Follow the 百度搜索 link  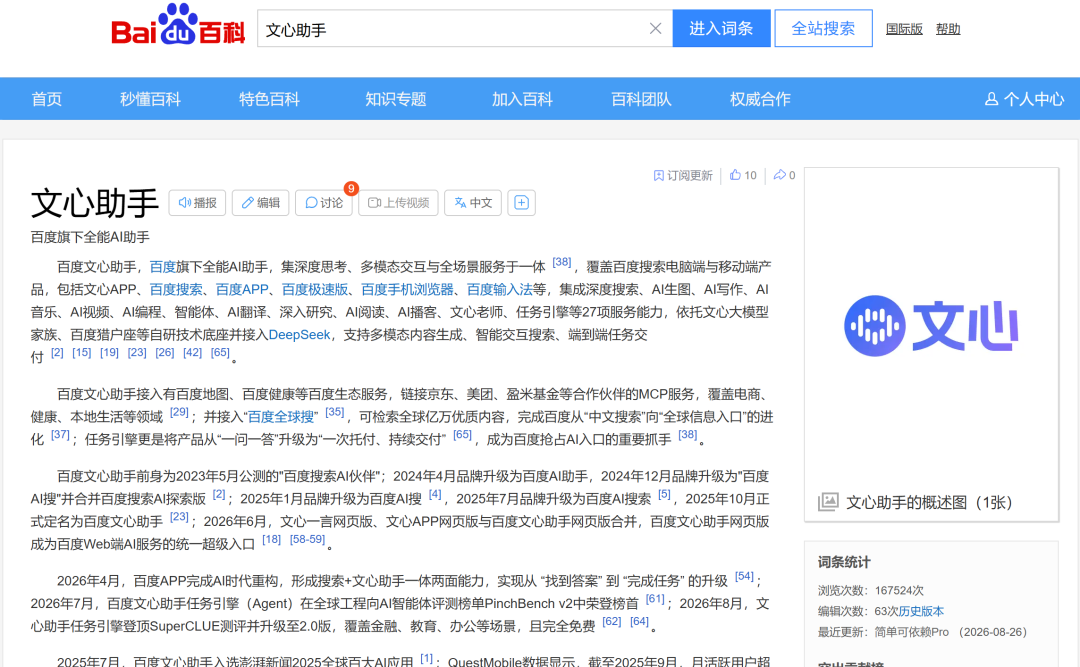(176, 289)
